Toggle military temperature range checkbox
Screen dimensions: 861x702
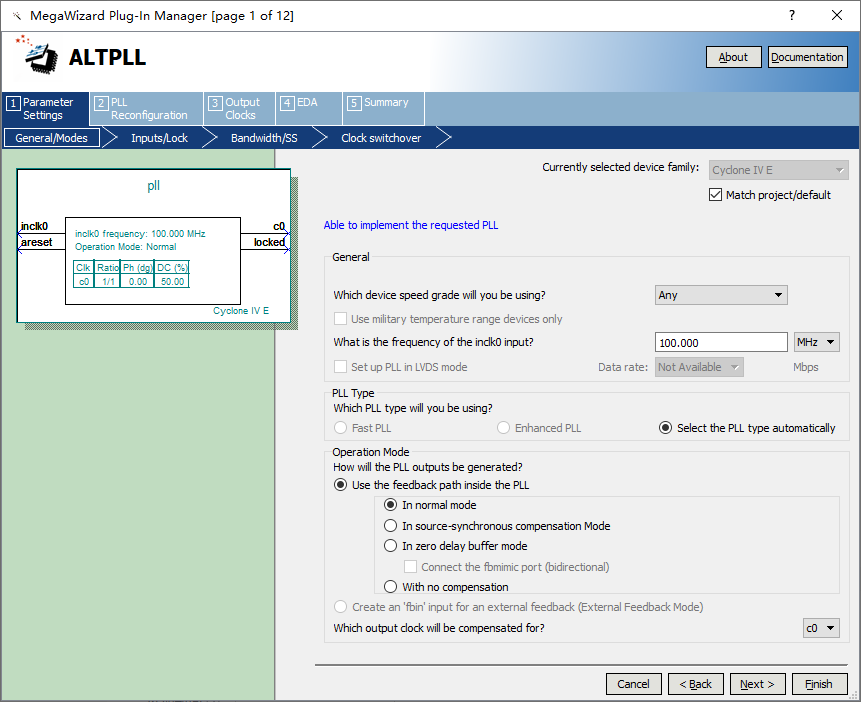pos(340,319)
